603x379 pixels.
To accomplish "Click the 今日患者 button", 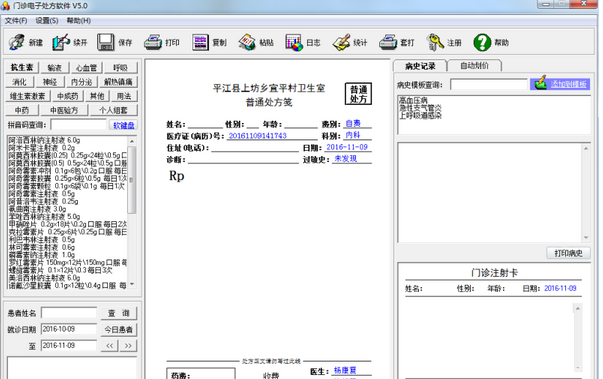I will pyautogui.click(x=119, y=329).
